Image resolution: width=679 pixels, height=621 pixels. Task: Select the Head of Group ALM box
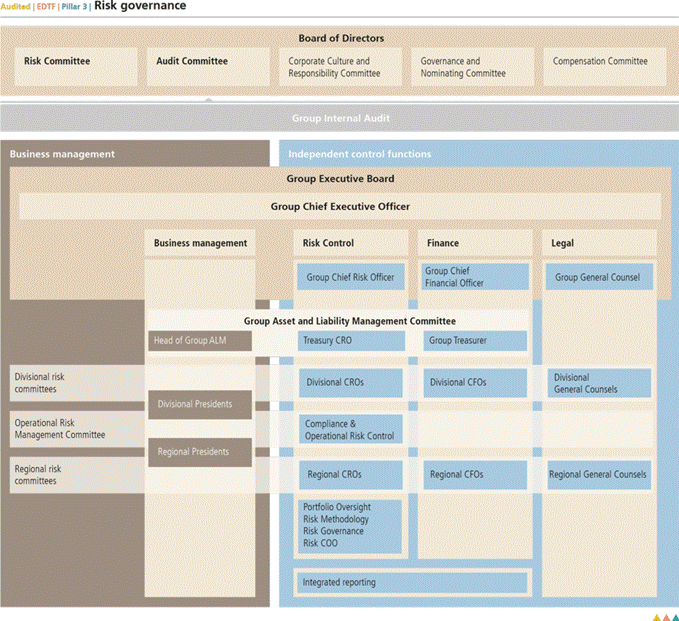(198, 341)
